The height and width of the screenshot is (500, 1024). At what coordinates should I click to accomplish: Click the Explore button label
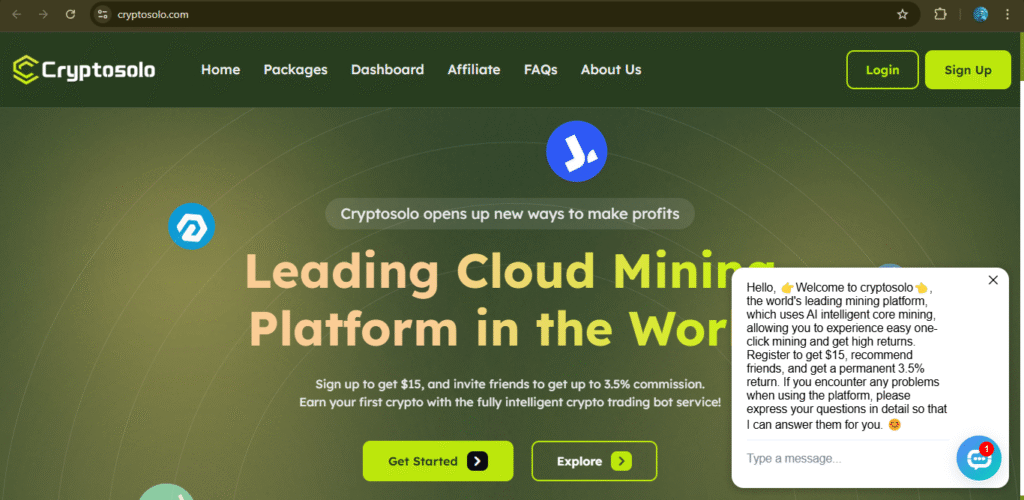click(579, 461)
